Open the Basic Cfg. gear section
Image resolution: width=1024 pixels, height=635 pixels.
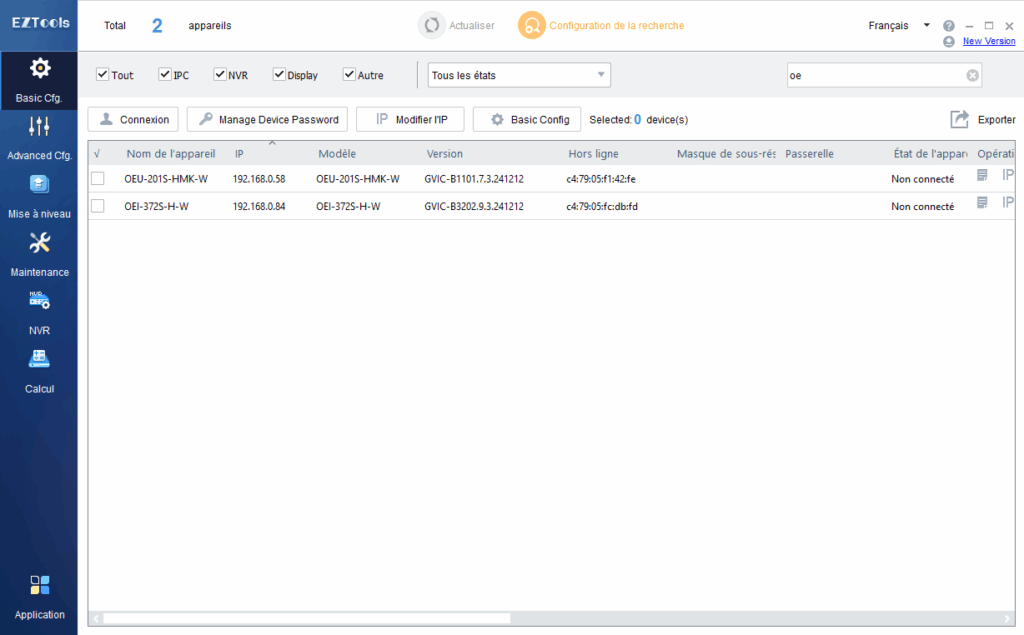pyautogui.click(x=39, y=80)
